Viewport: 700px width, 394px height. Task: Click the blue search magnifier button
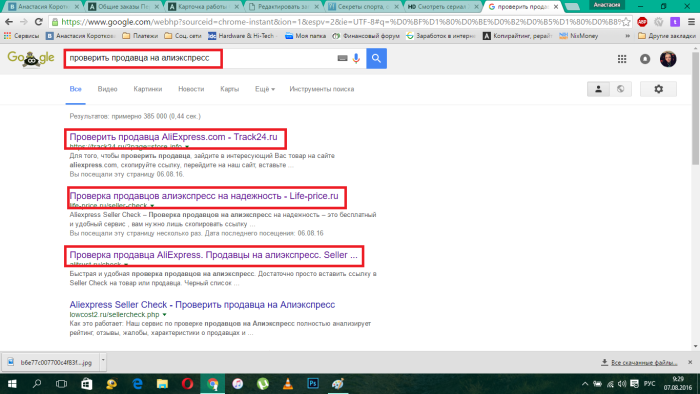(376, 58)
